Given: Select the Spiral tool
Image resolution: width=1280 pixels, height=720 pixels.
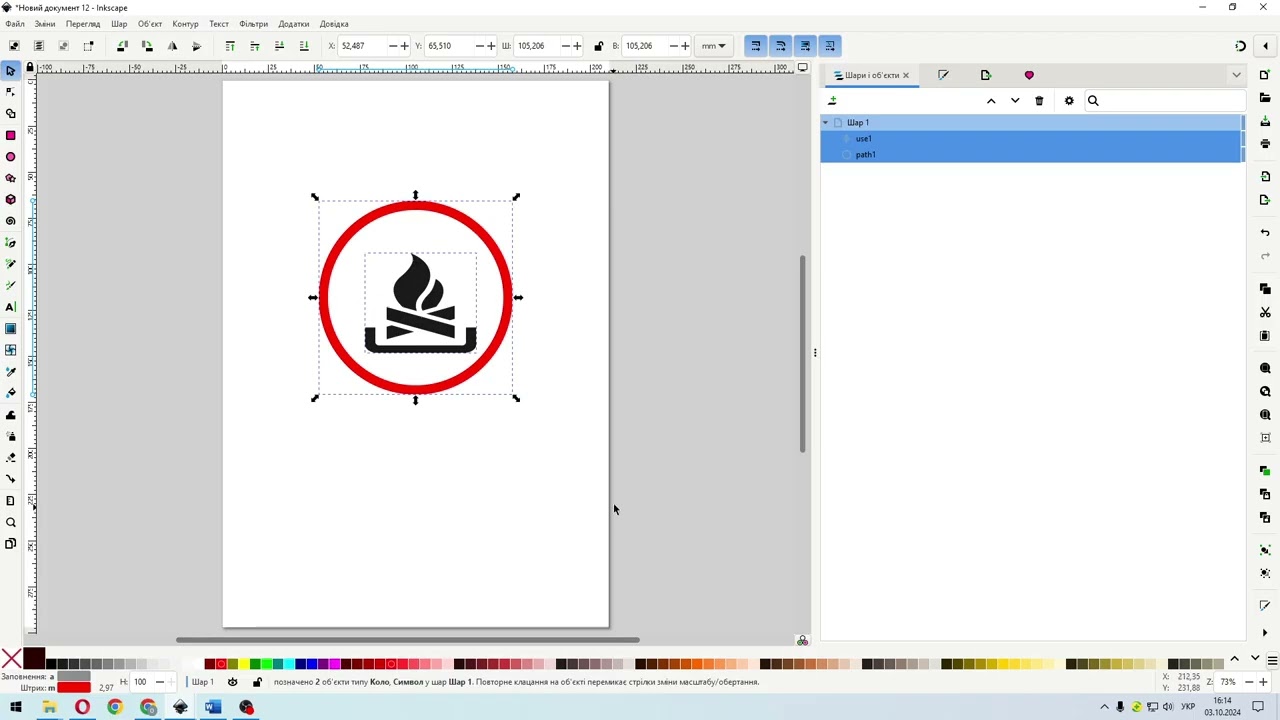Looking at the screenshot, I should [11, 221].
